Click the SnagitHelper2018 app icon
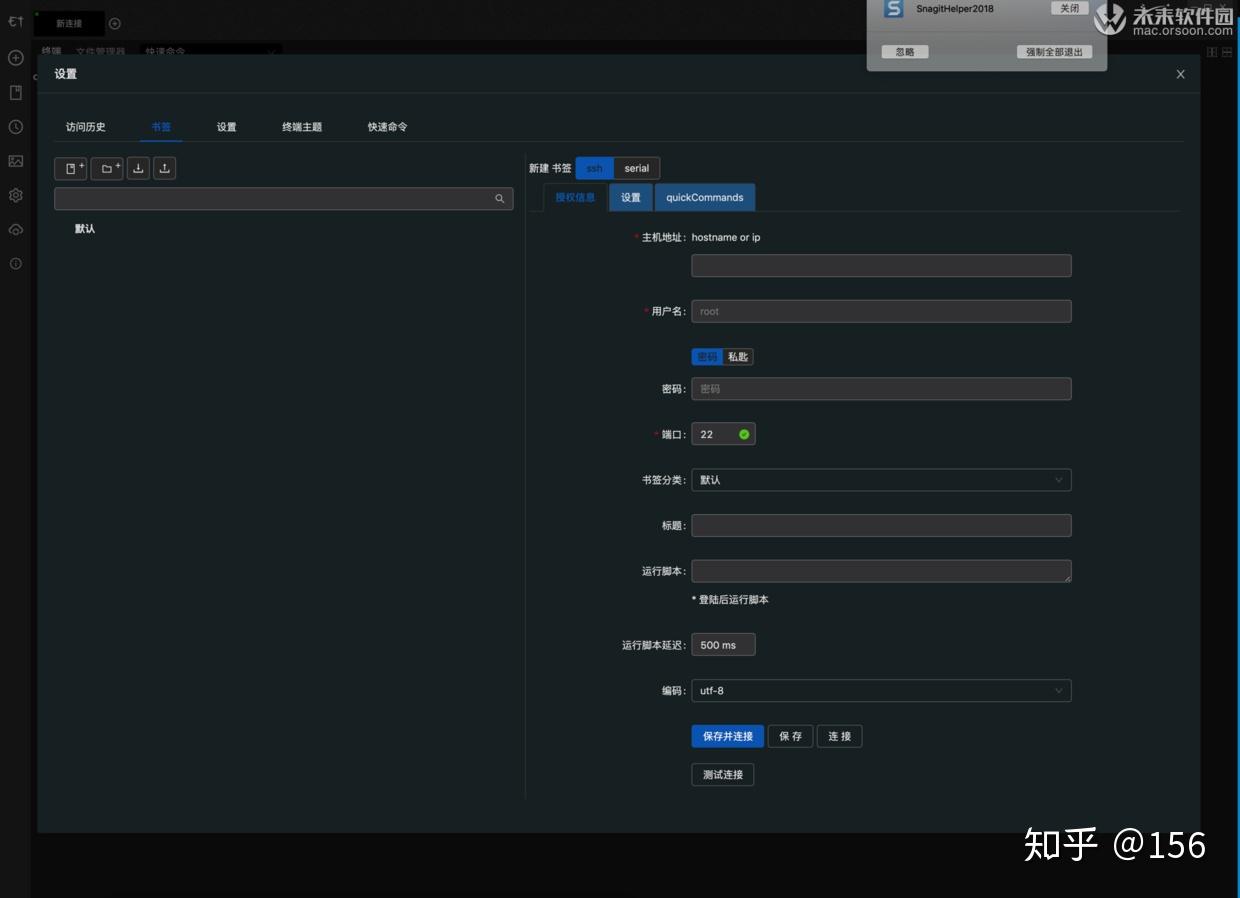 (x=893, y=8)
